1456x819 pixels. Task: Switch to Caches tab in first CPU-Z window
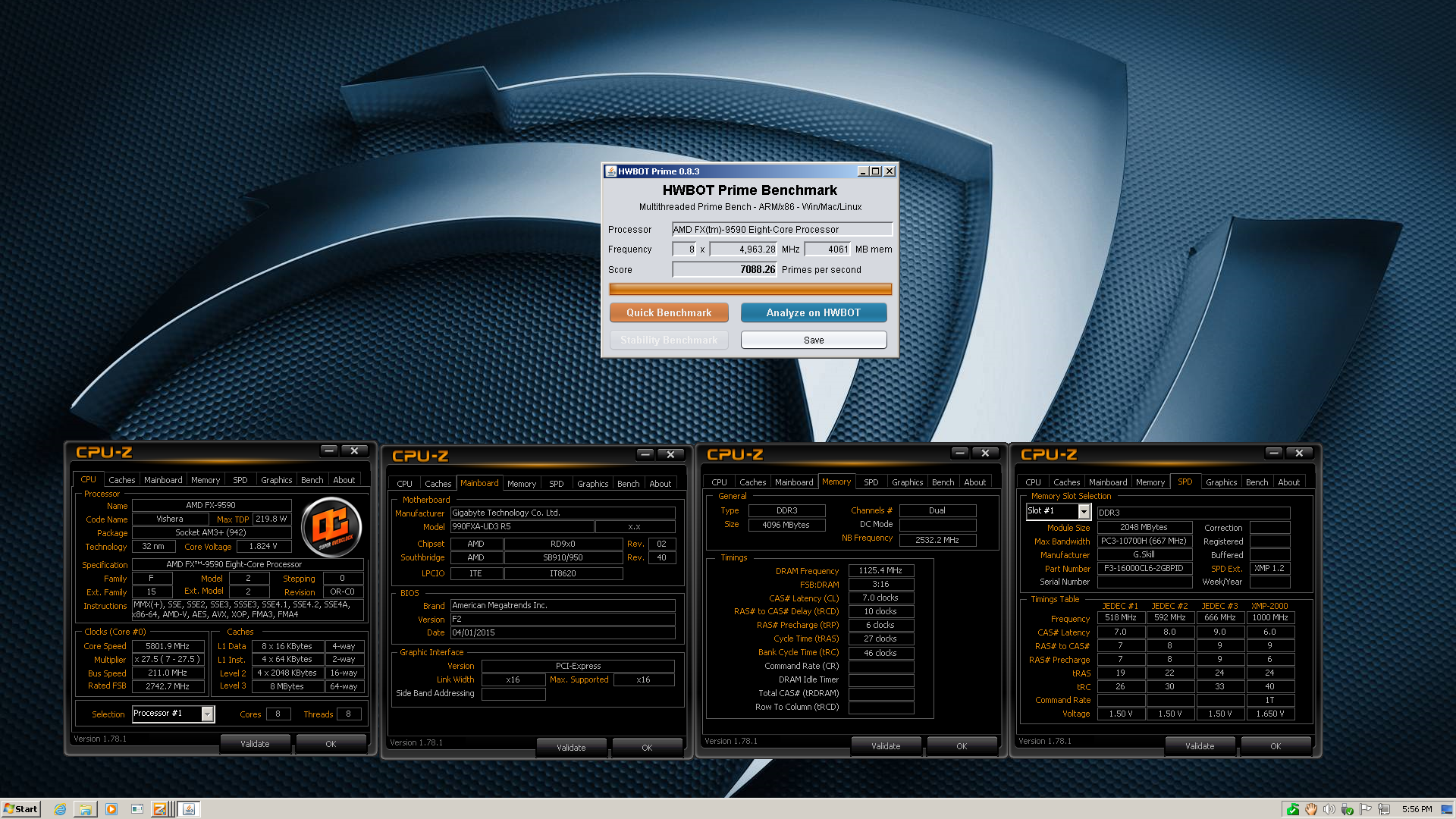coord(121,480)
